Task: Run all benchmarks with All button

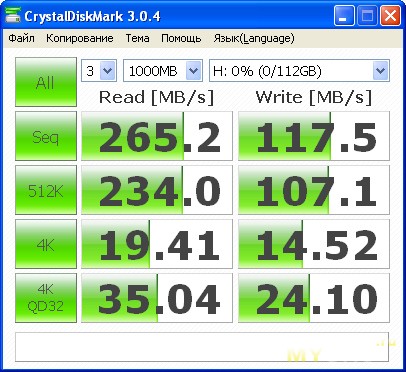Action: (x=46, y=82)
